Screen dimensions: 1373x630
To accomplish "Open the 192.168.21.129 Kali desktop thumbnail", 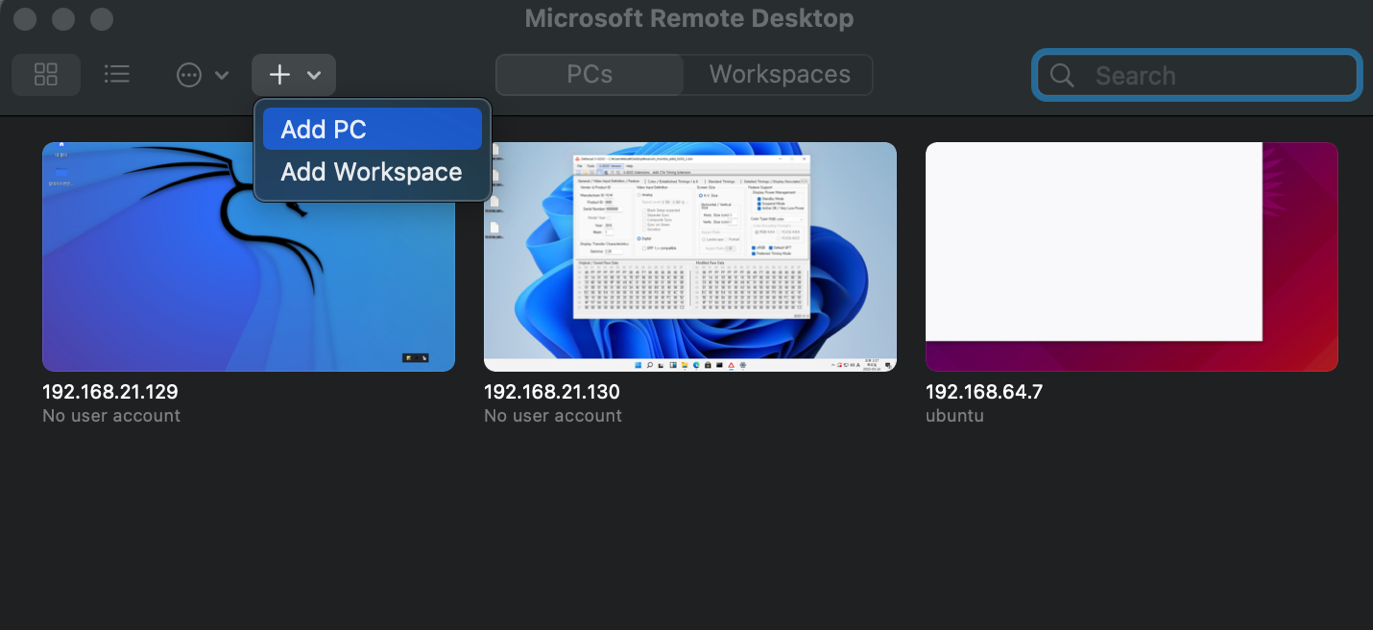I will 248,257.
